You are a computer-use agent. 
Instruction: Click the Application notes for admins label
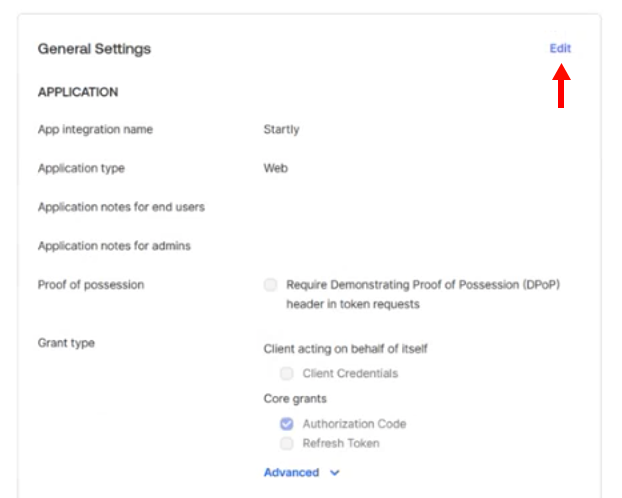point(114,246)
